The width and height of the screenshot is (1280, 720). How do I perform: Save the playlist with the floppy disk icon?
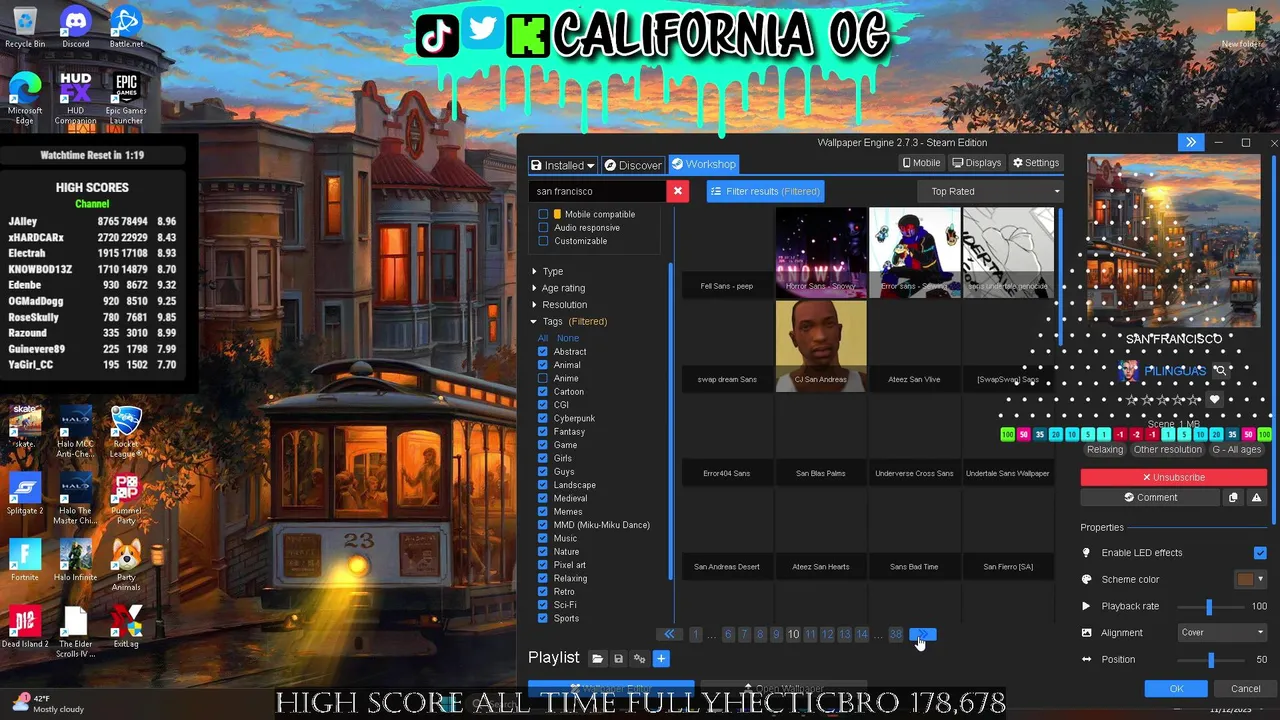618,658
